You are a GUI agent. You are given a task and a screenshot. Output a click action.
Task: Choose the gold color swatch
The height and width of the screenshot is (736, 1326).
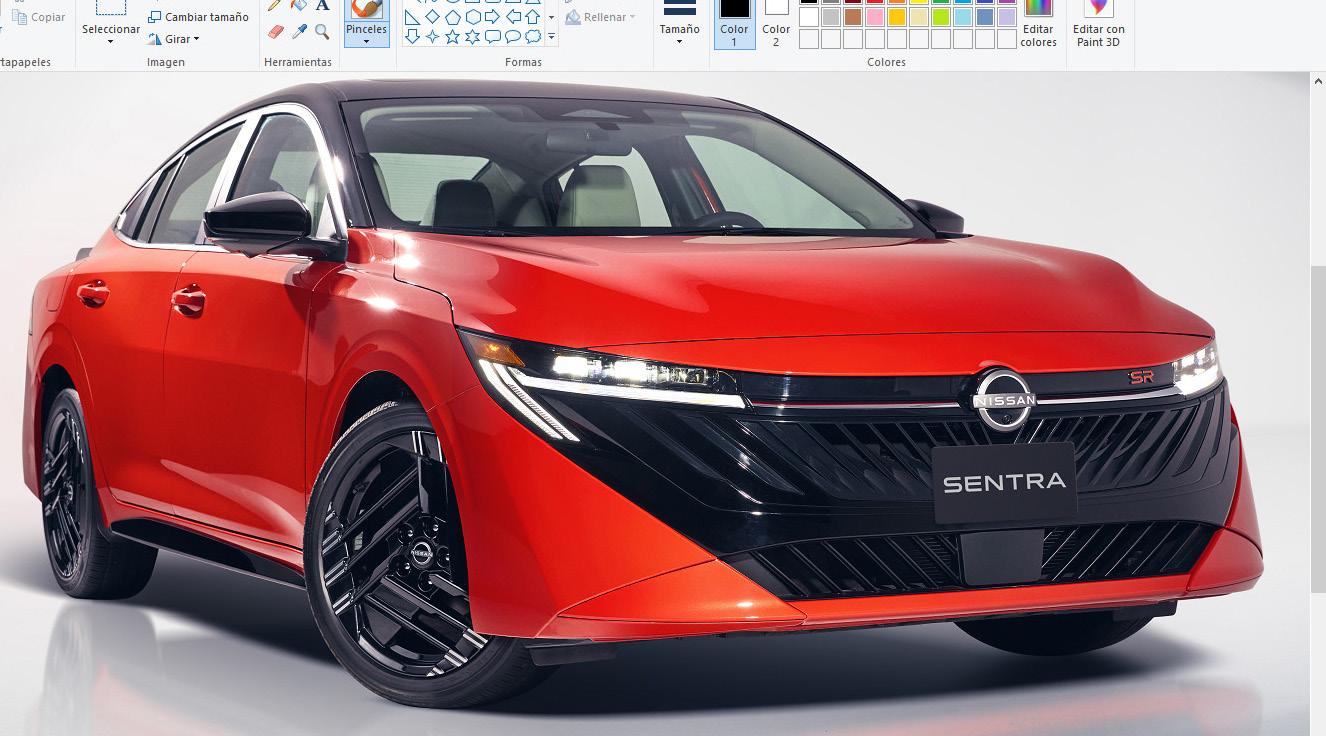(897, 17)
